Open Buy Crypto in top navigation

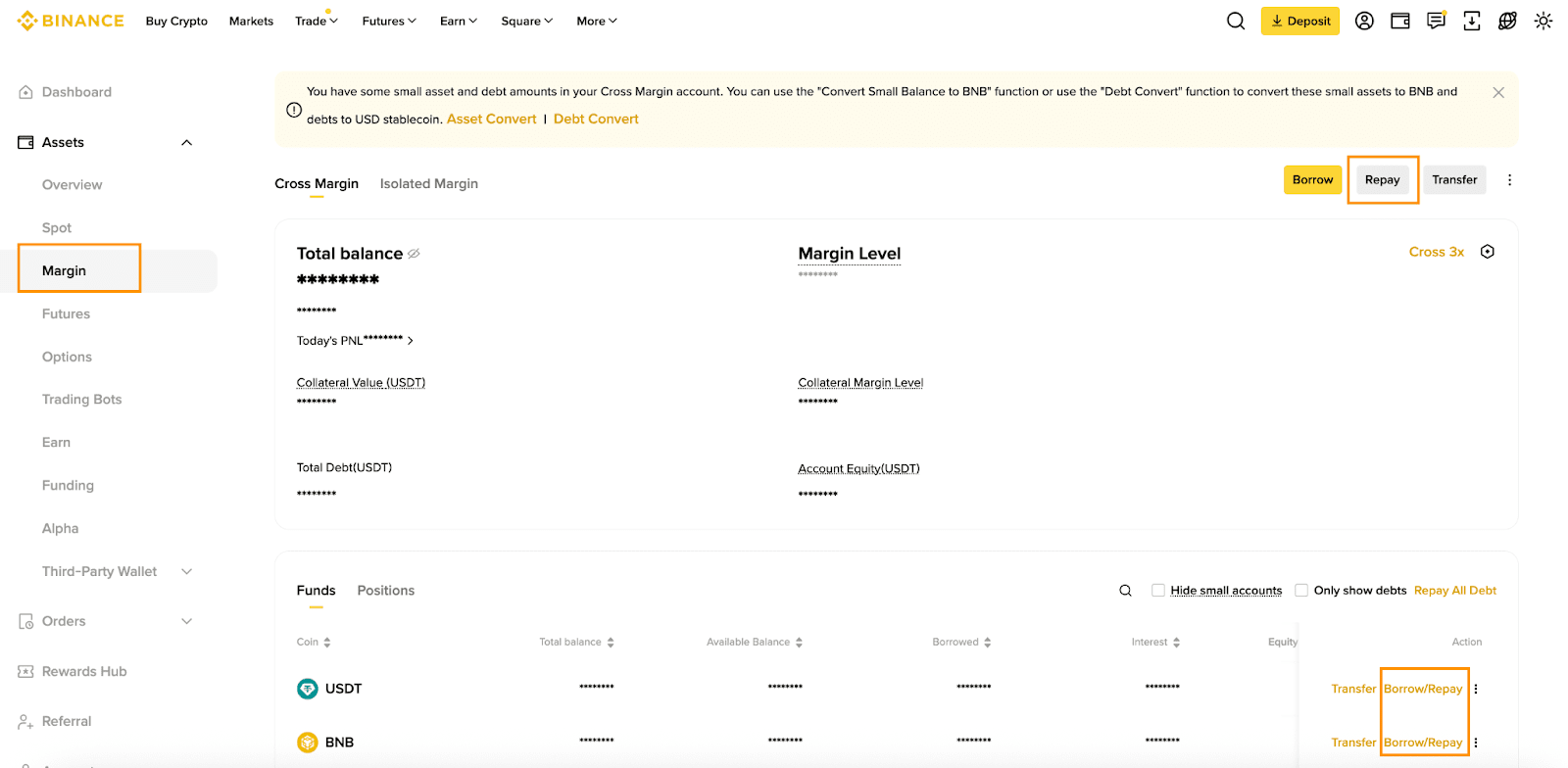coord(176,21)
